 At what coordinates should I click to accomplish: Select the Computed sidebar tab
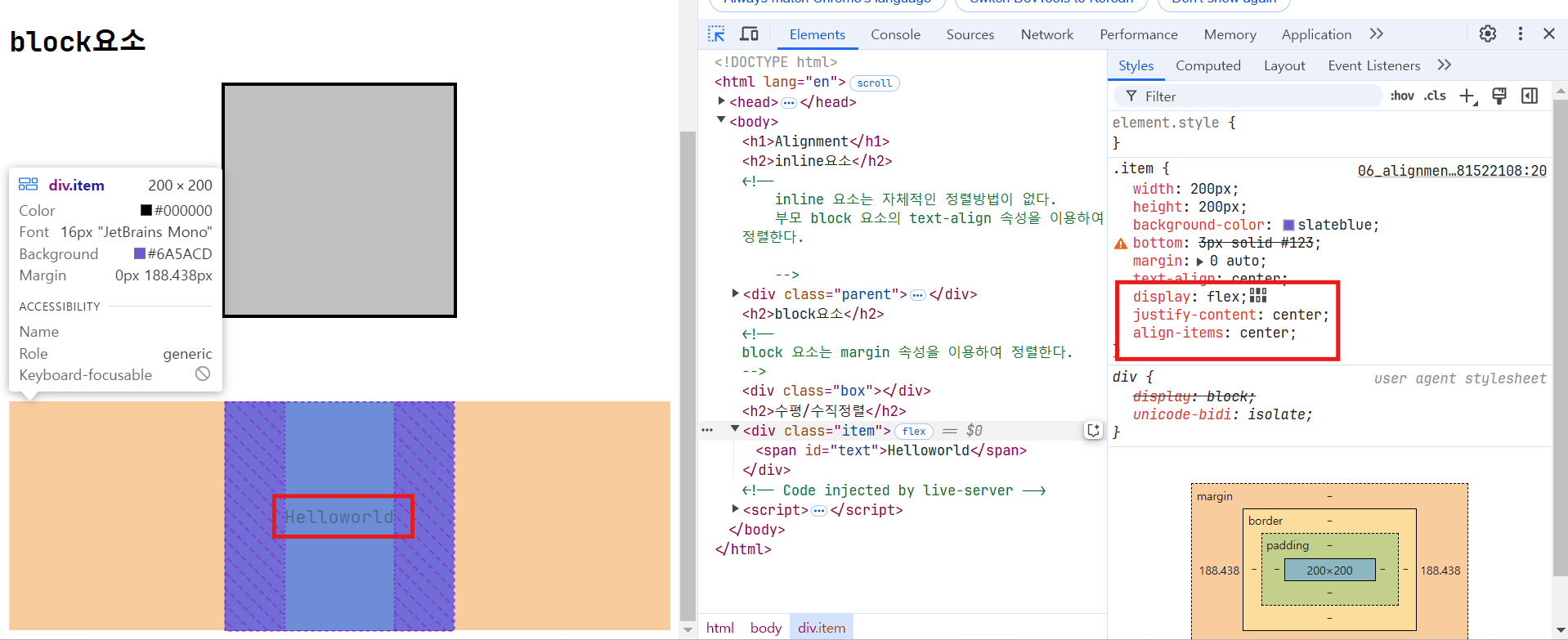[1208, 65]
